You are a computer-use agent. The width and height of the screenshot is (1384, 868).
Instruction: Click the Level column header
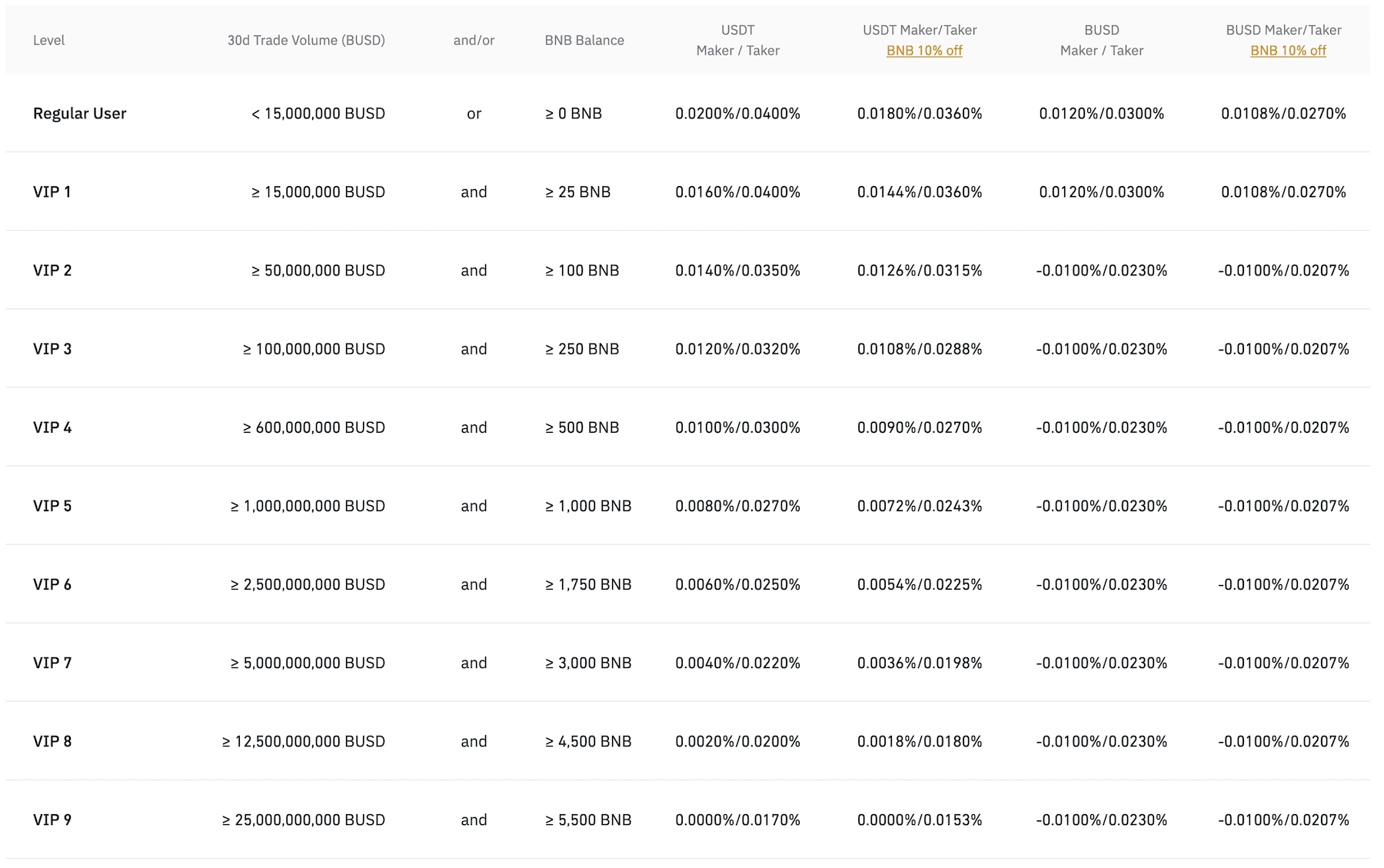[x=48, y=40]
